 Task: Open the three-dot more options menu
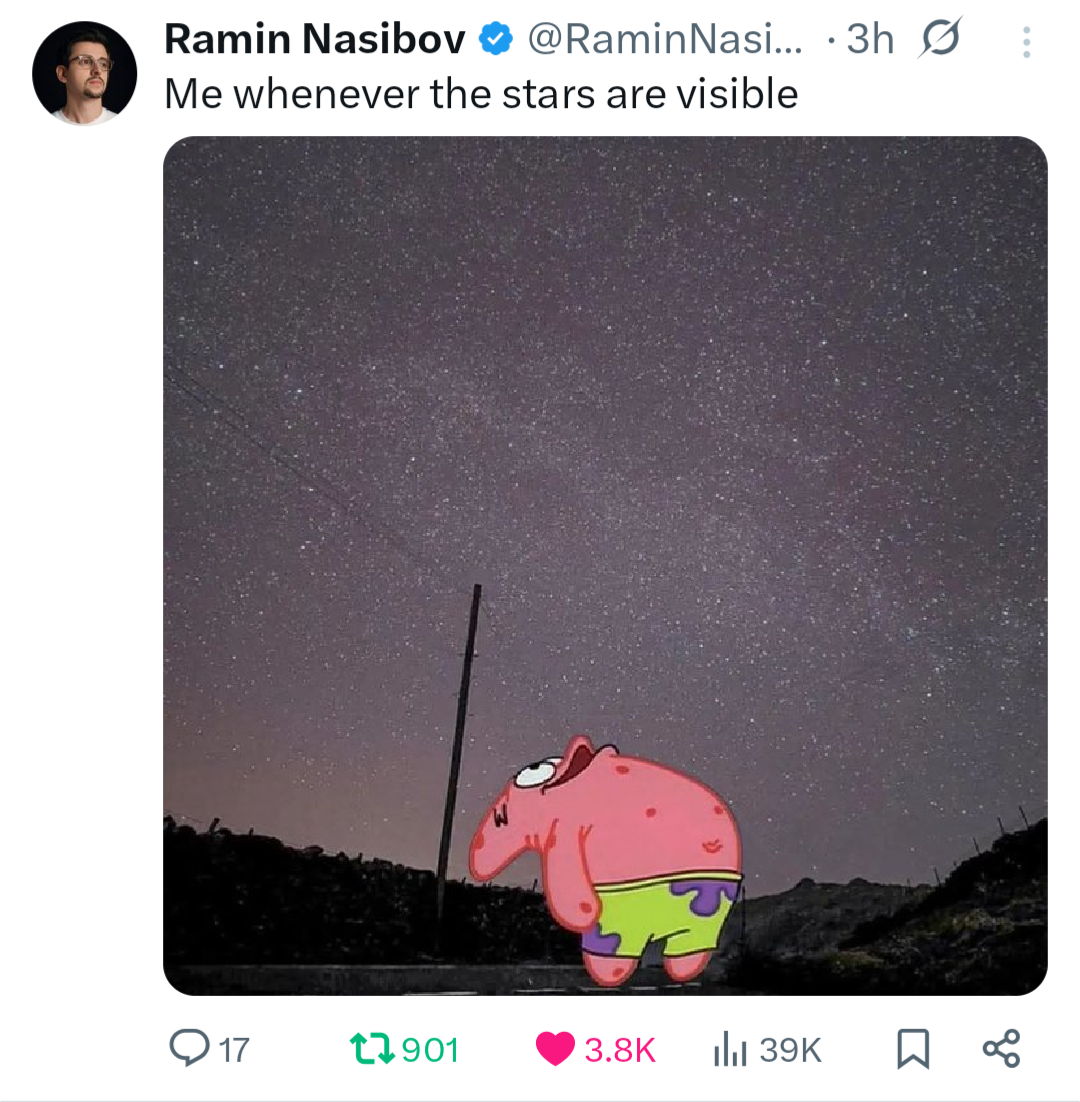[x=1026, y=42]
